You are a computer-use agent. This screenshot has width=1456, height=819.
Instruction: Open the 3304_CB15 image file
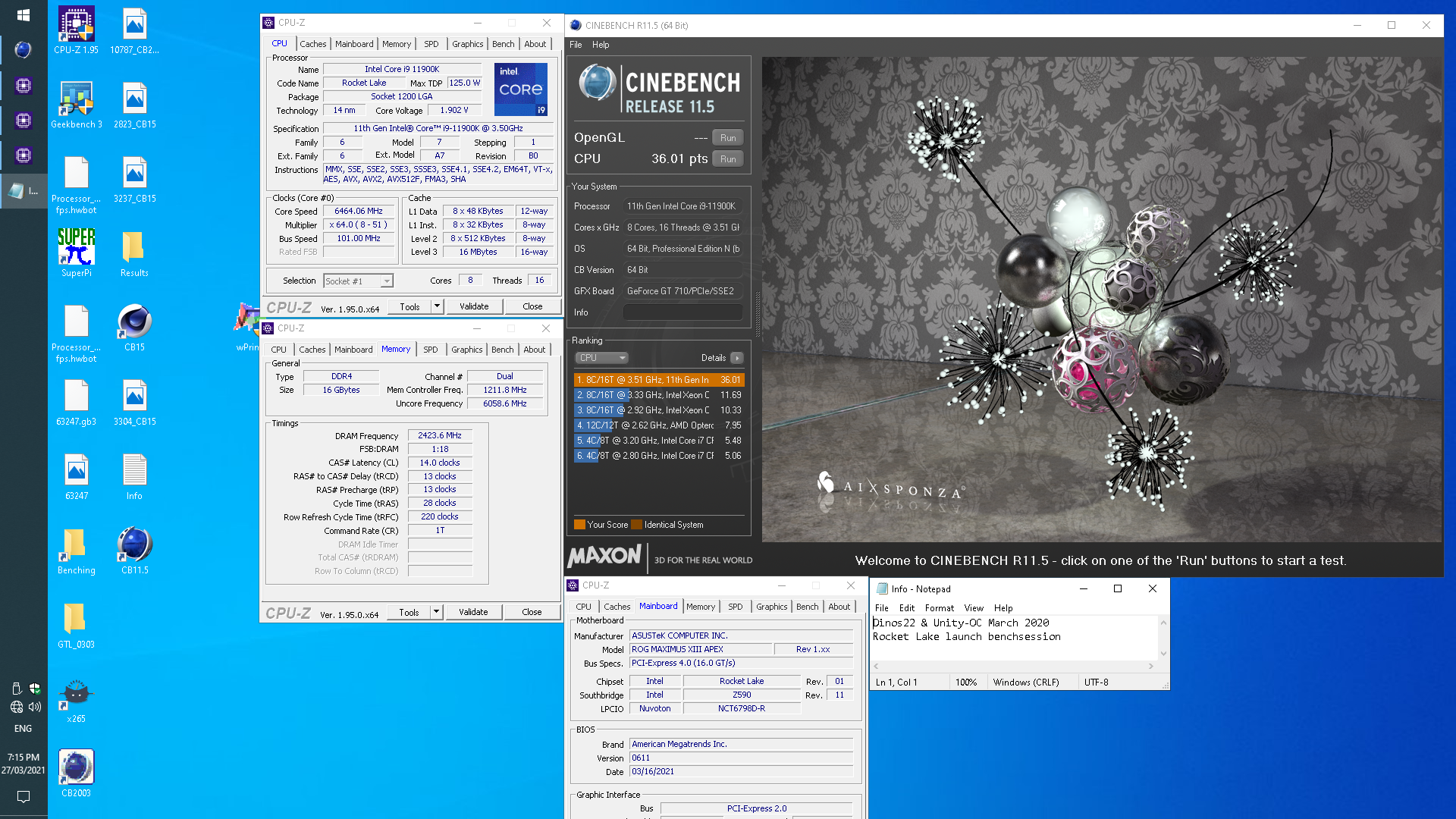pyautogui.click(x=134, y=402)
